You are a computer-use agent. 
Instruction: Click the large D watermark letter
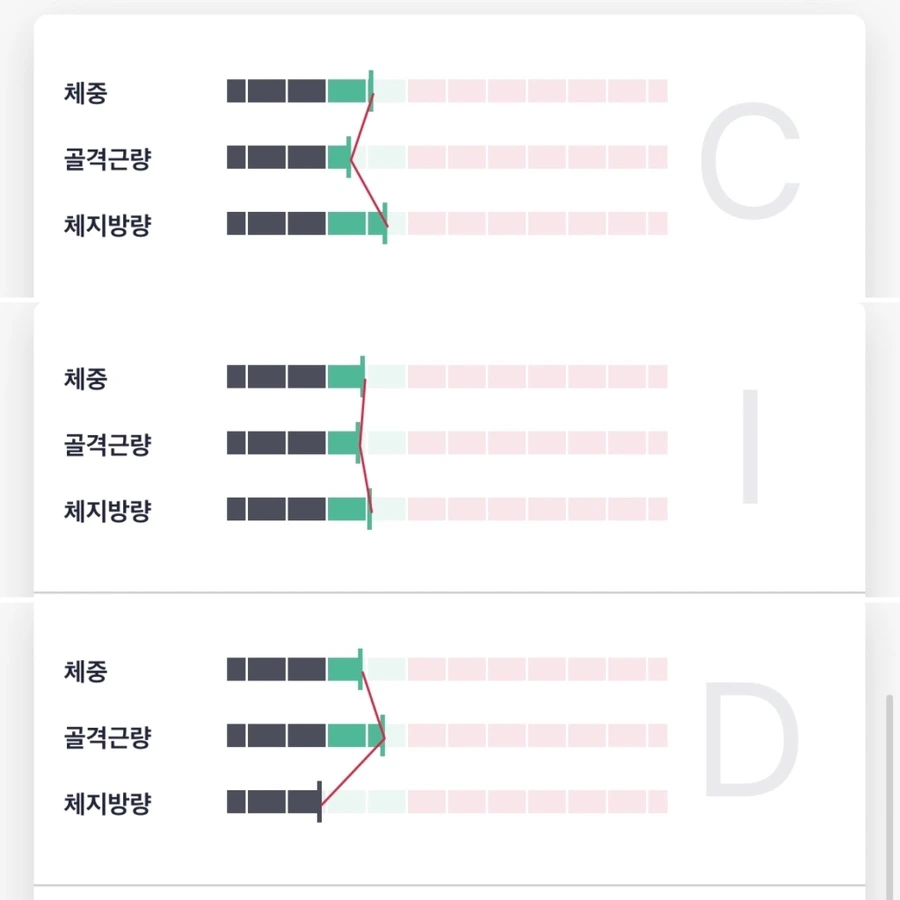coord(749,737)
